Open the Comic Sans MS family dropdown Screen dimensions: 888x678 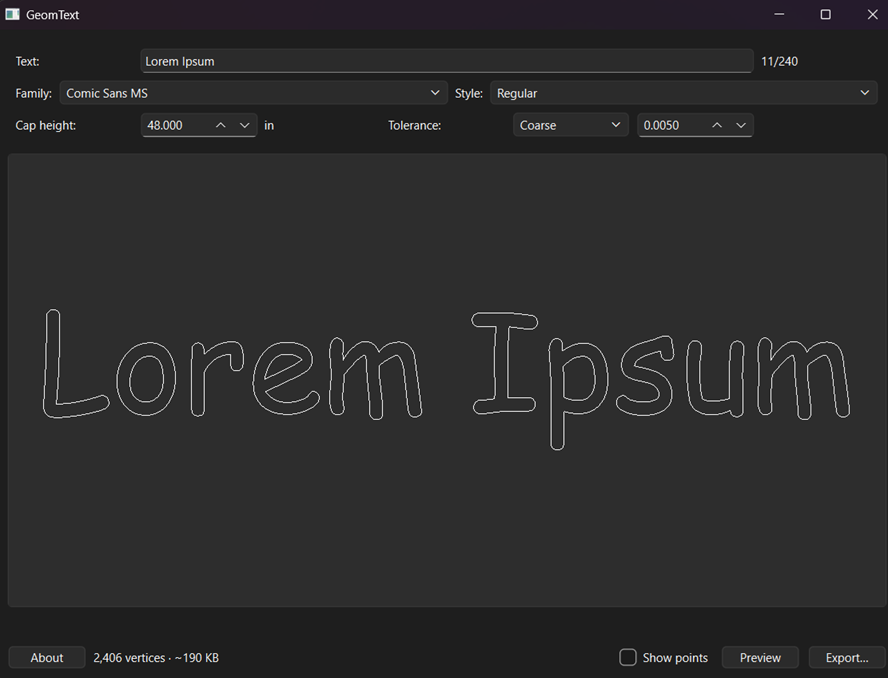tap(254, 93)
